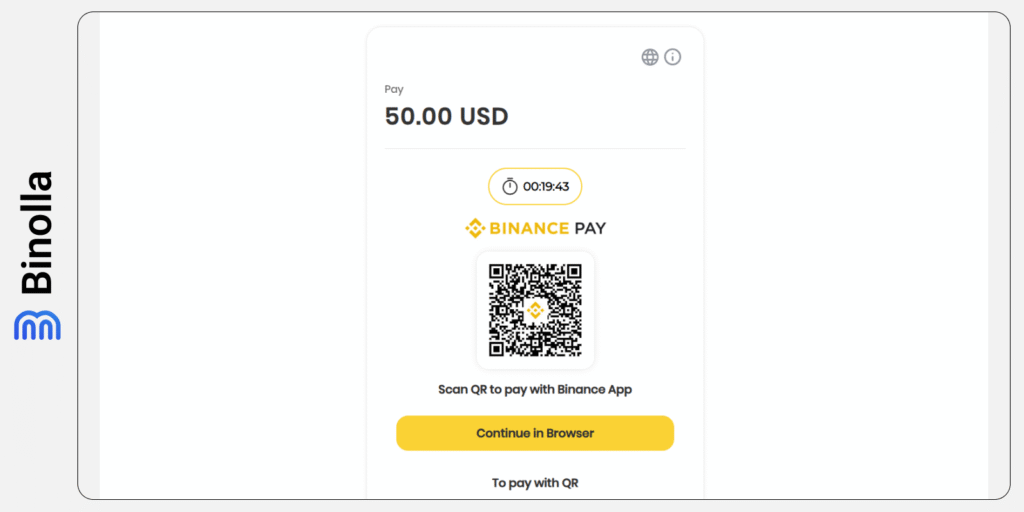Click the top-left corner square of the QR code
The width and height of the screenshot is (1024, 512).
click(500, 275)
